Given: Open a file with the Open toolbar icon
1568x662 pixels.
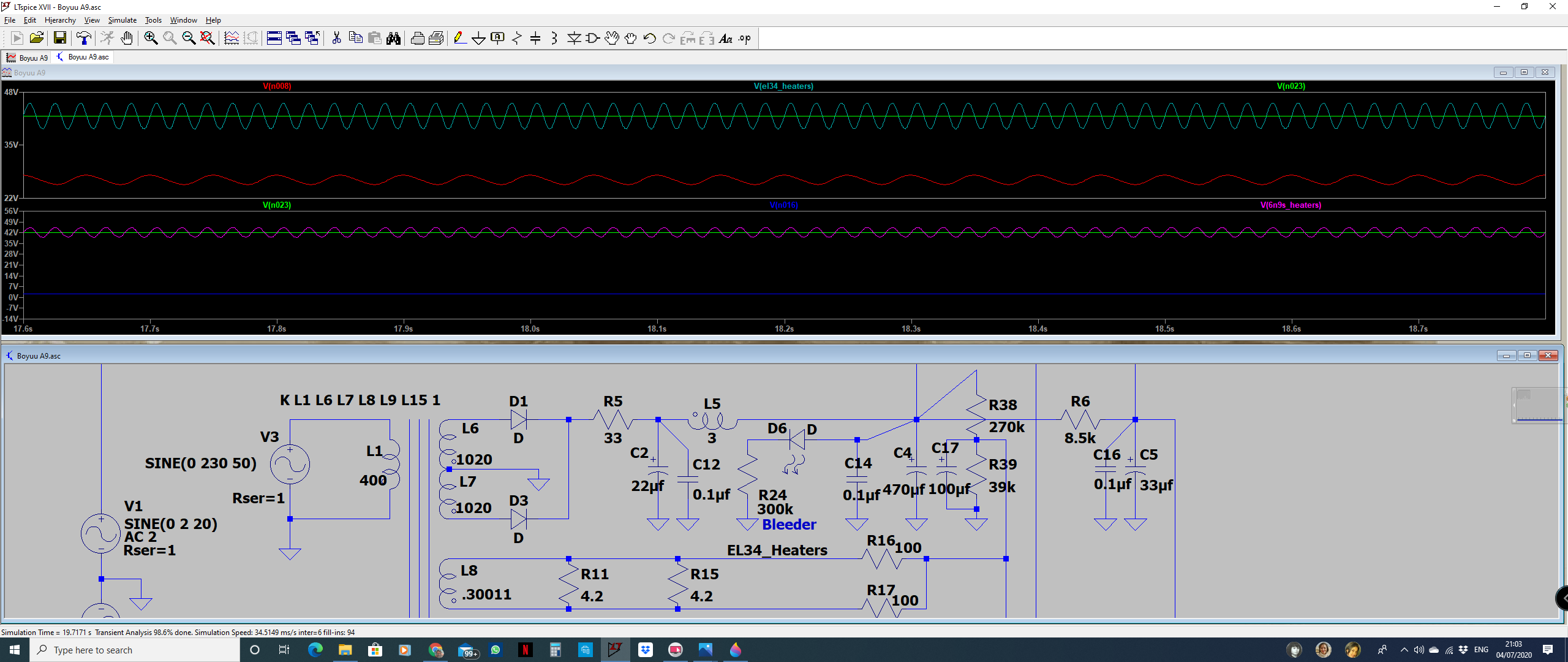Looking at the screenshot, I should pos(36,38).
